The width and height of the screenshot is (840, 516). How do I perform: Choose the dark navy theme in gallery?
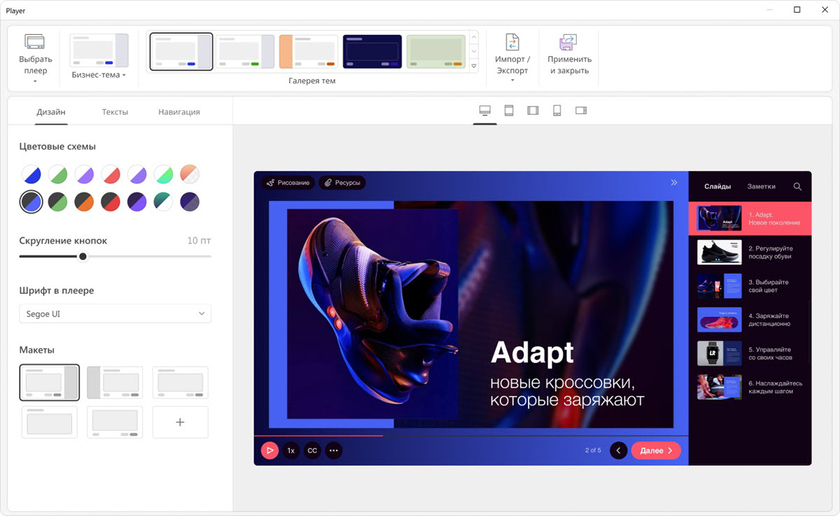click(x=372, y=51)
